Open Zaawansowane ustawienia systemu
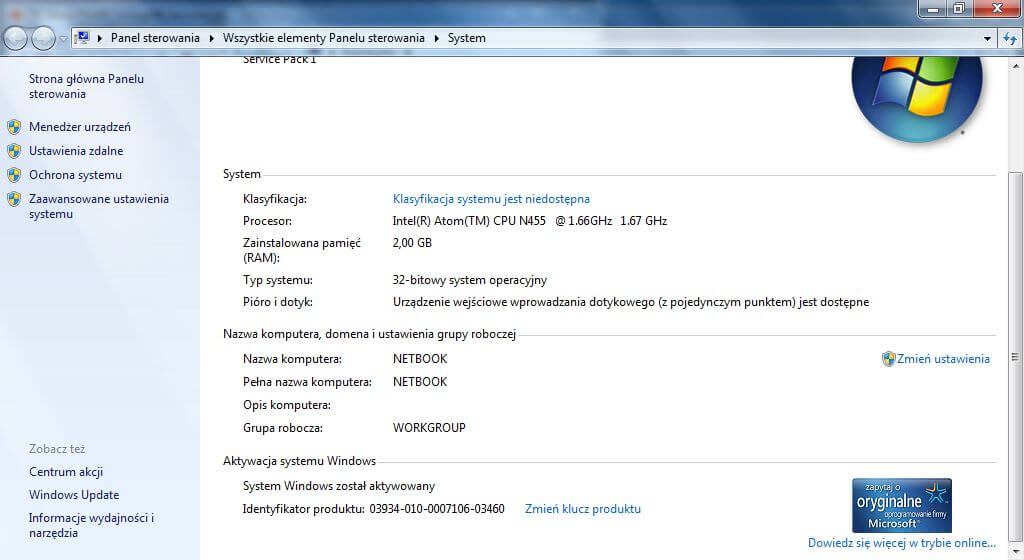This screenshot has width=1024, height=560. [x=99, y=206]
